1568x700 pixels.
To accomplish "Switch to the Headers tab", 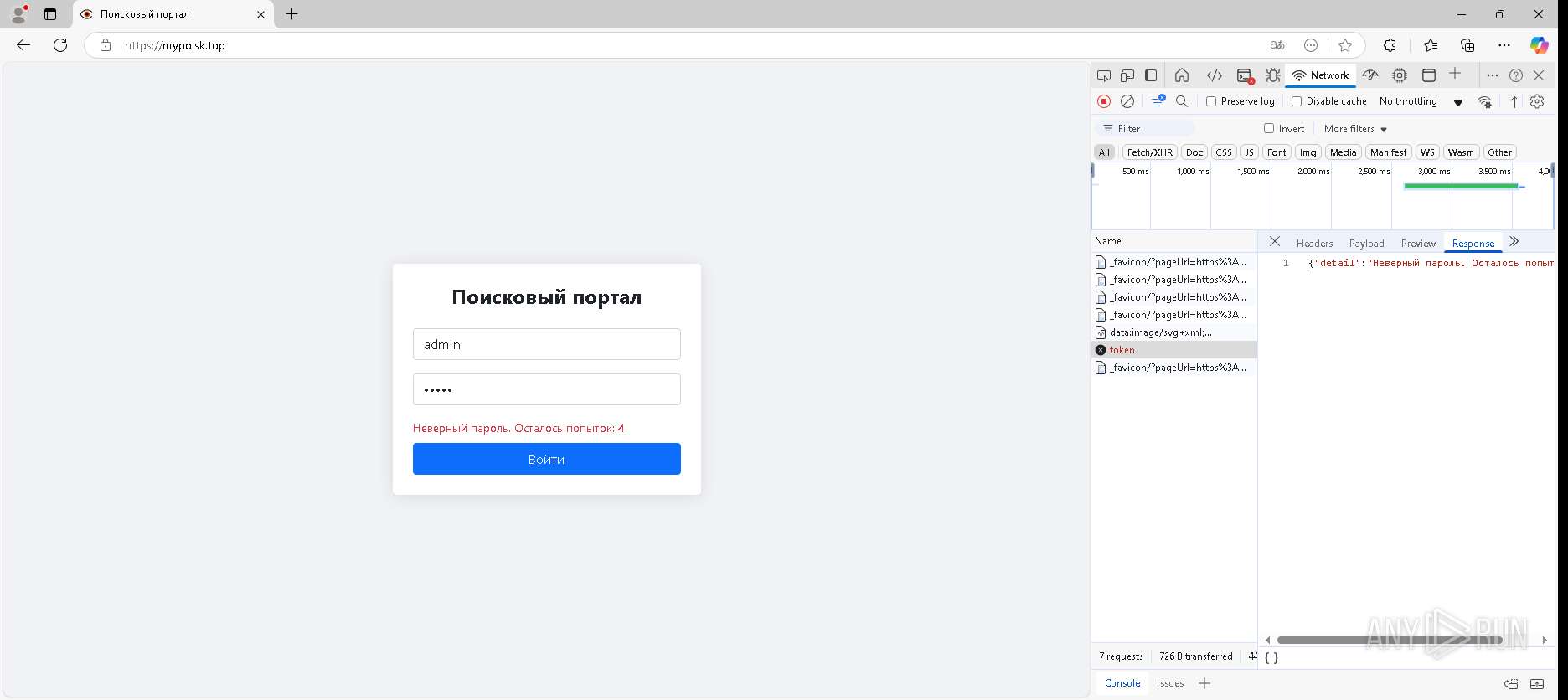I will click(x=1314, y=244).
